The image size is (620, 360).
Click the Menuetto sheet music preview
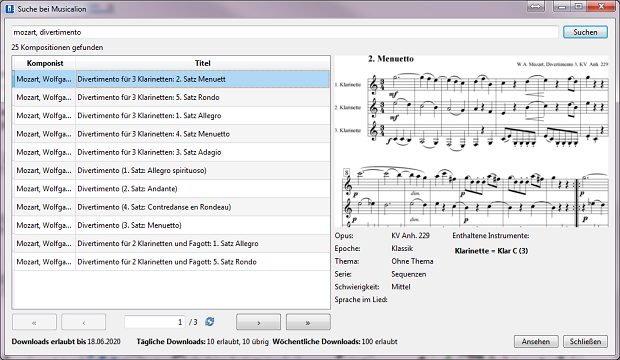click(471, 141)
